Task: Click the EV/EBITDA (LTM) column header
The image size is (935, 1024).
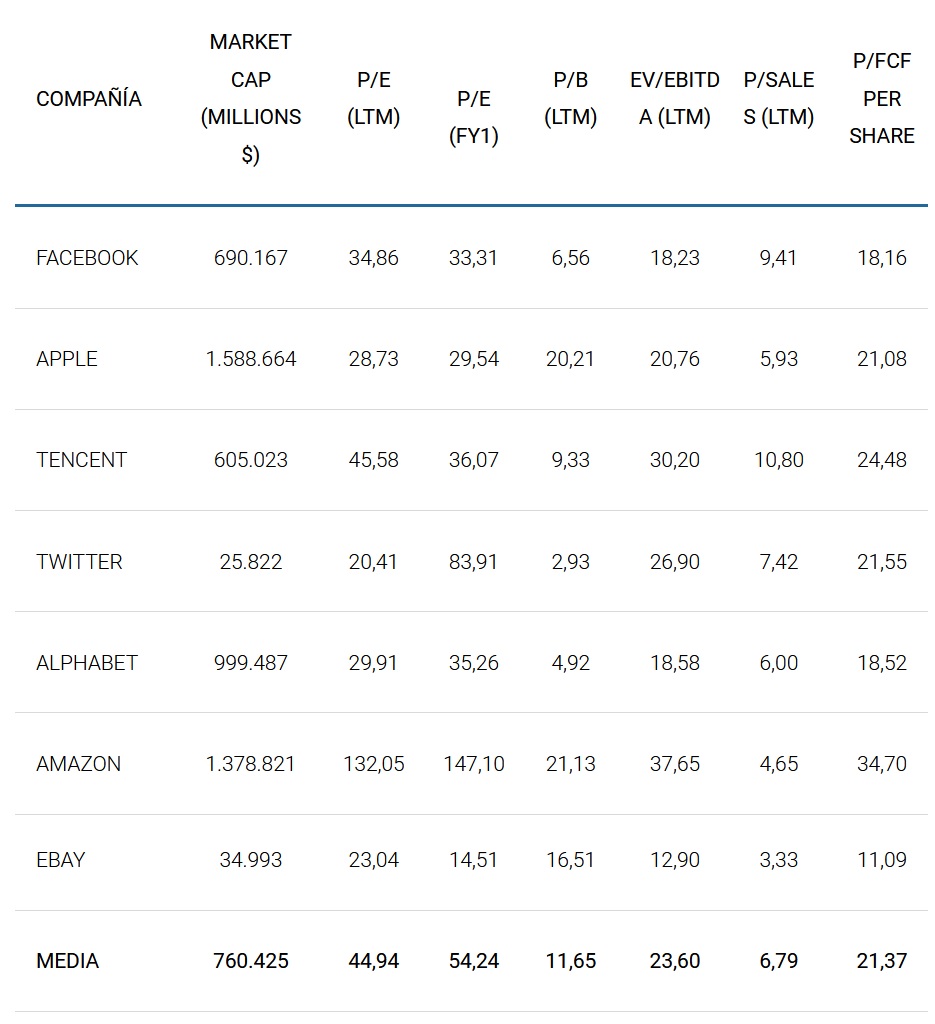Action: pos(675,98)
